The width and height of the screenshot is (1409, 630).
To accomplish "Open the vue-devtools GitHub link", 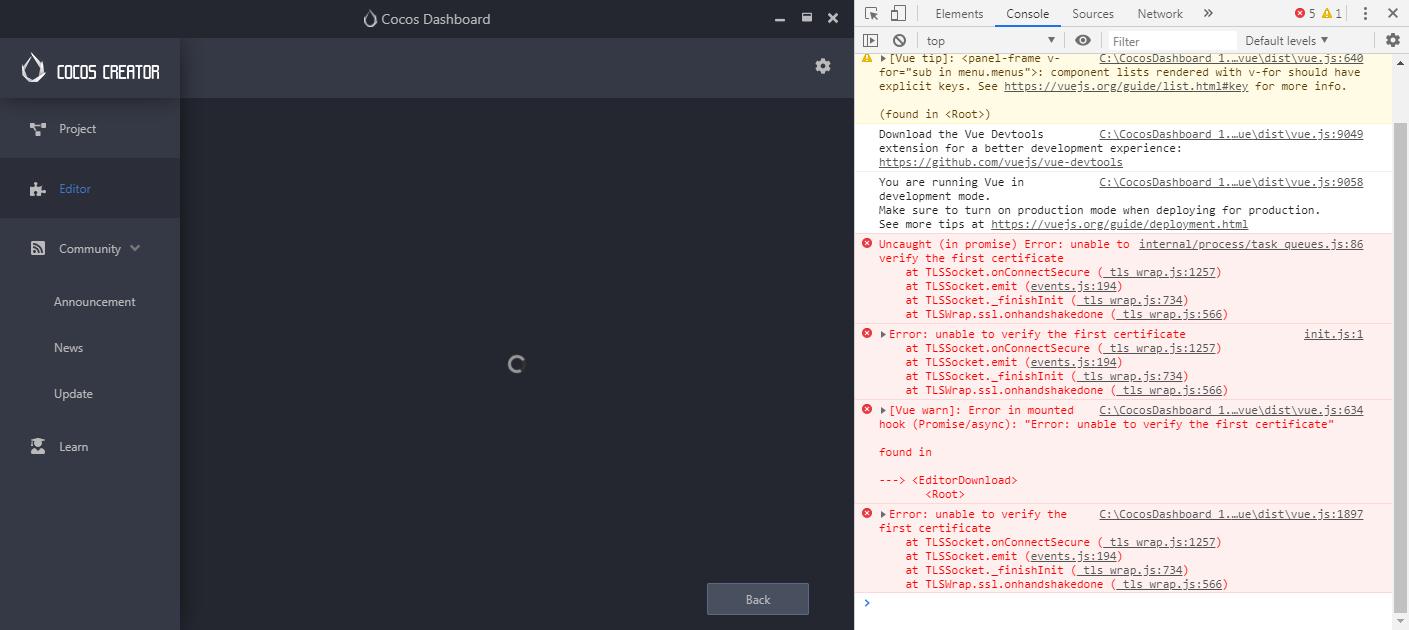I will [x=1000, y=162].
